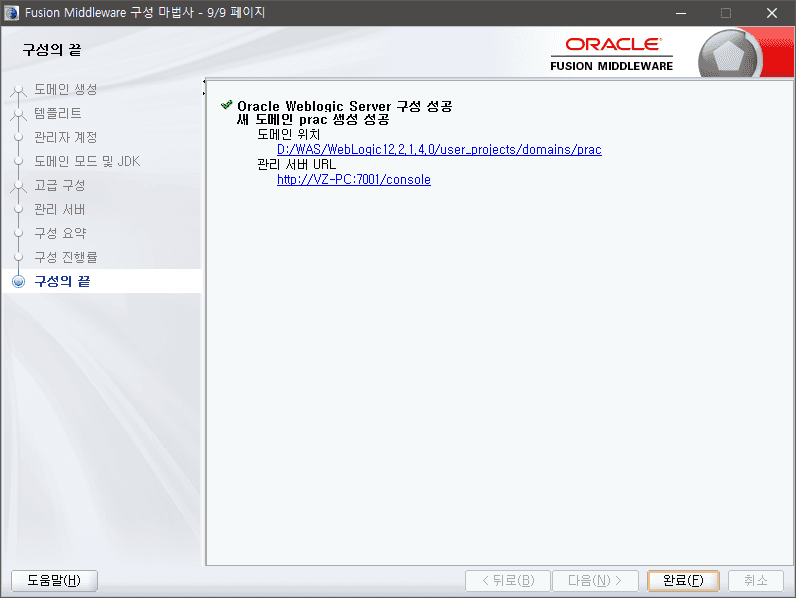Close the configuration wizard window
Image resolution: width=796 pixels, height=598 pixels.
772,13
